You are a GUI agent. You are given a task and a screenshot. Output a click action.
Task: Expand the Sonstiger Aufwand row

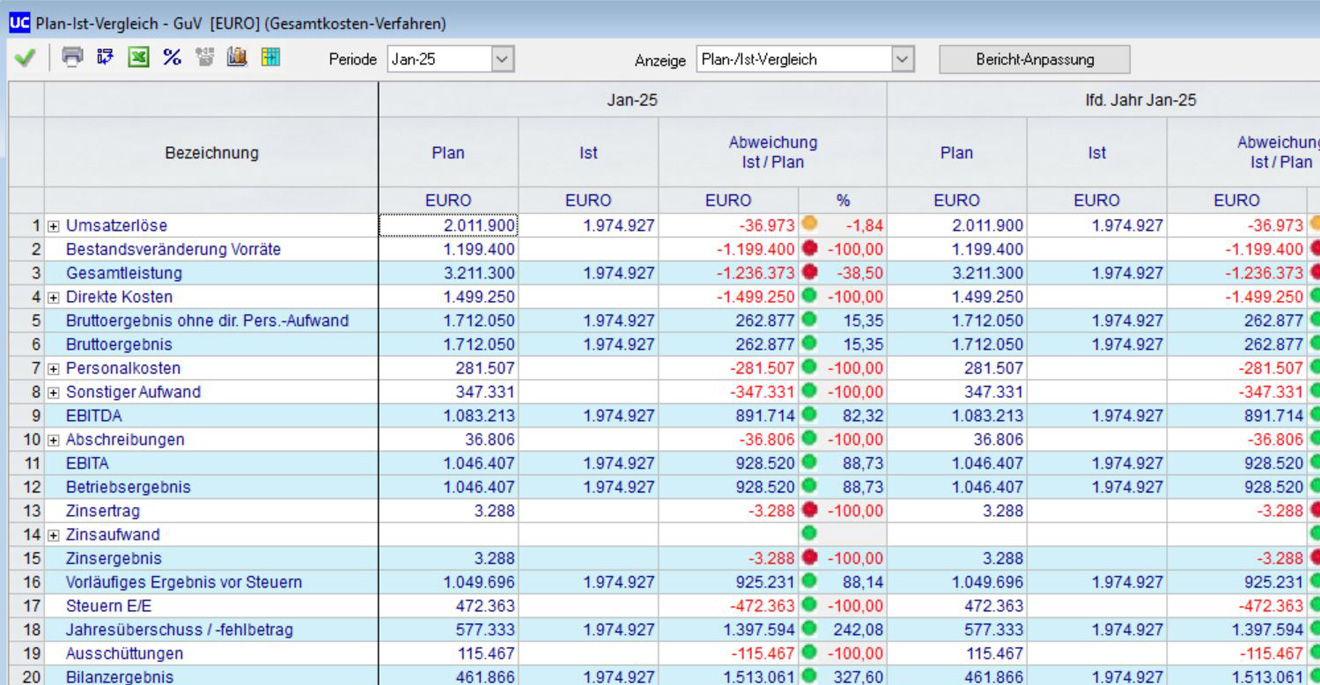point(54,393)
